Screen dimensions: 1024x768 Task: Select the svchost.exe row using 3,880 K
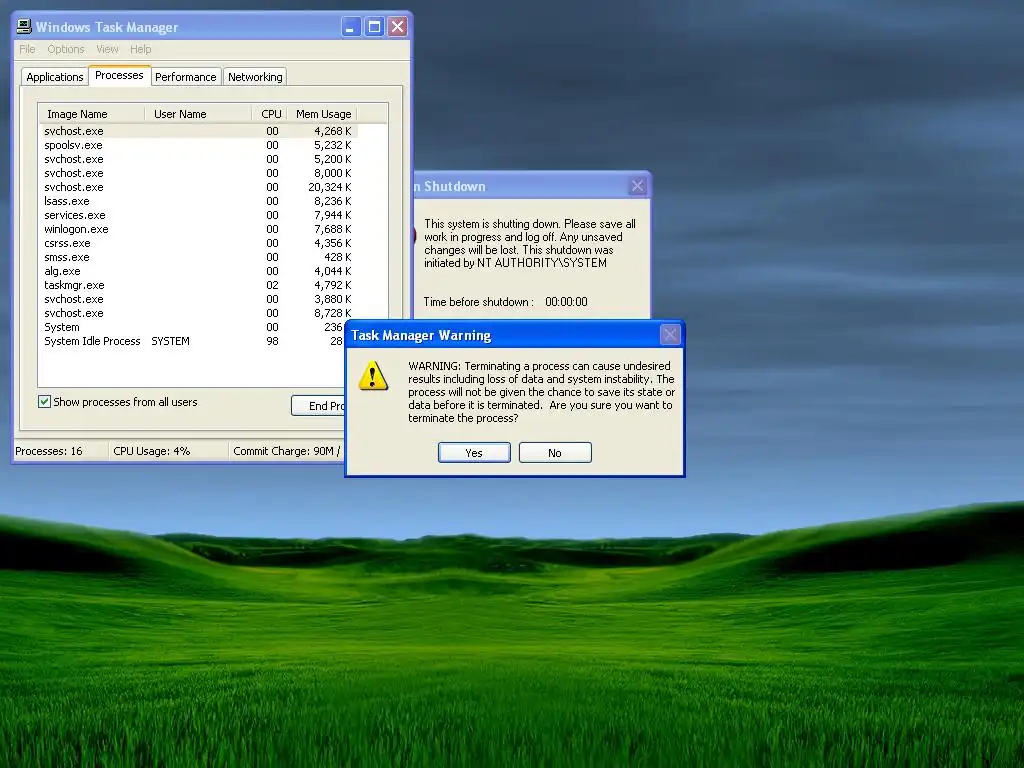pyautogui.click(x=198, y=299)
